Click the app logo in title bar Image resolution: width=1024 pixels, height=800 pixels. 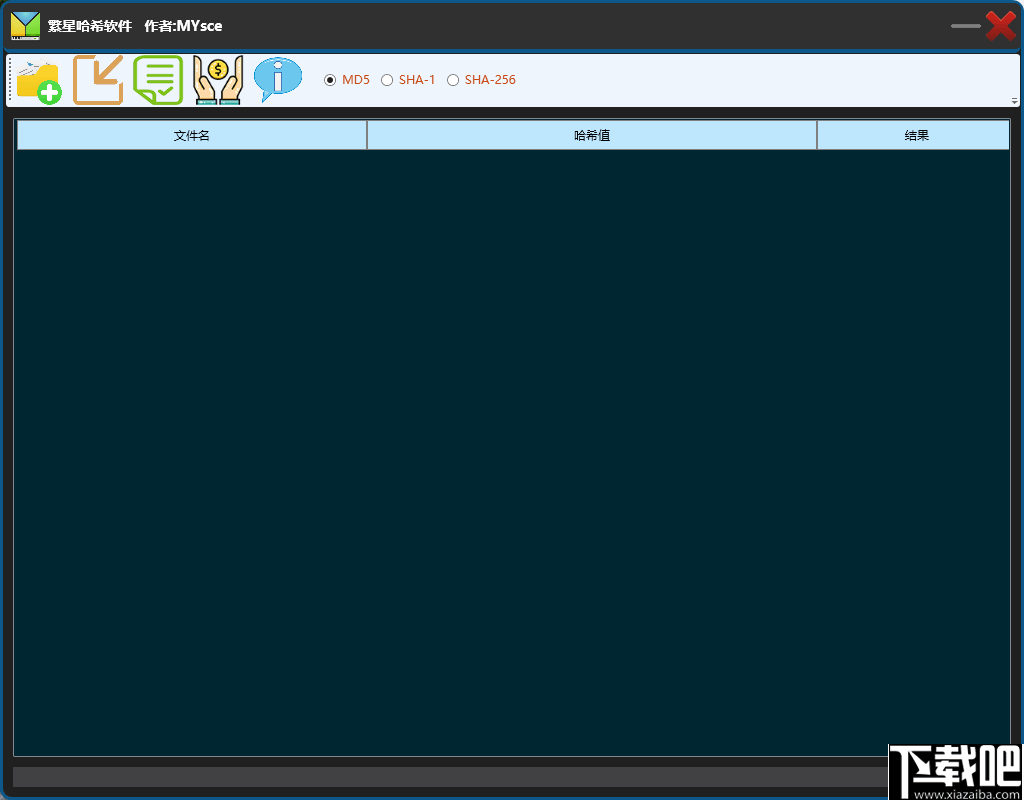point(25,26)
